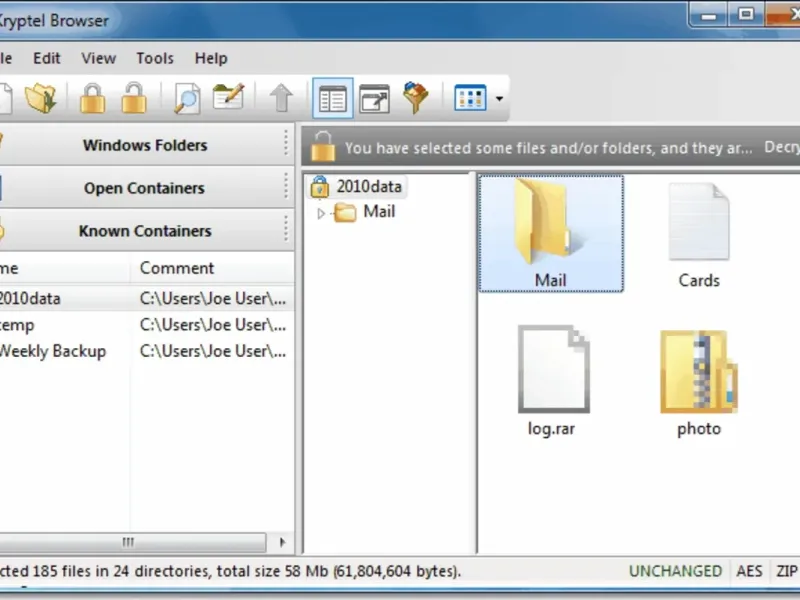The width and height of the screenshot is (800, 600).
Task: Click the right arrow of horizontal scrollbar
Action: point(282,542)
